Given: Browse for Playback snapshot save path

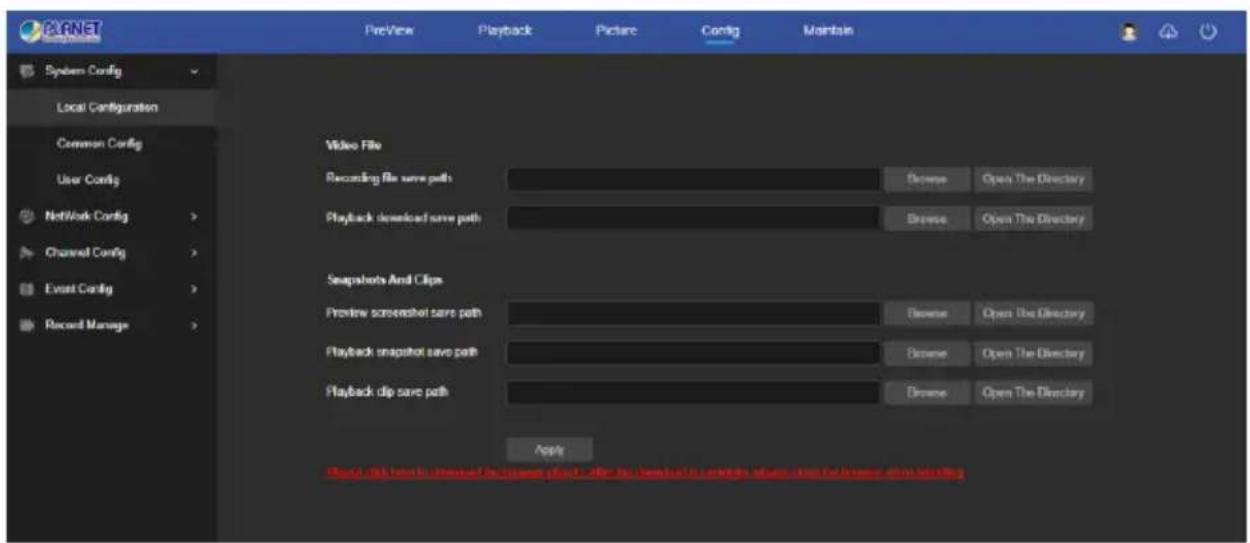Looking at the screenshot, I should coord(927,354).
